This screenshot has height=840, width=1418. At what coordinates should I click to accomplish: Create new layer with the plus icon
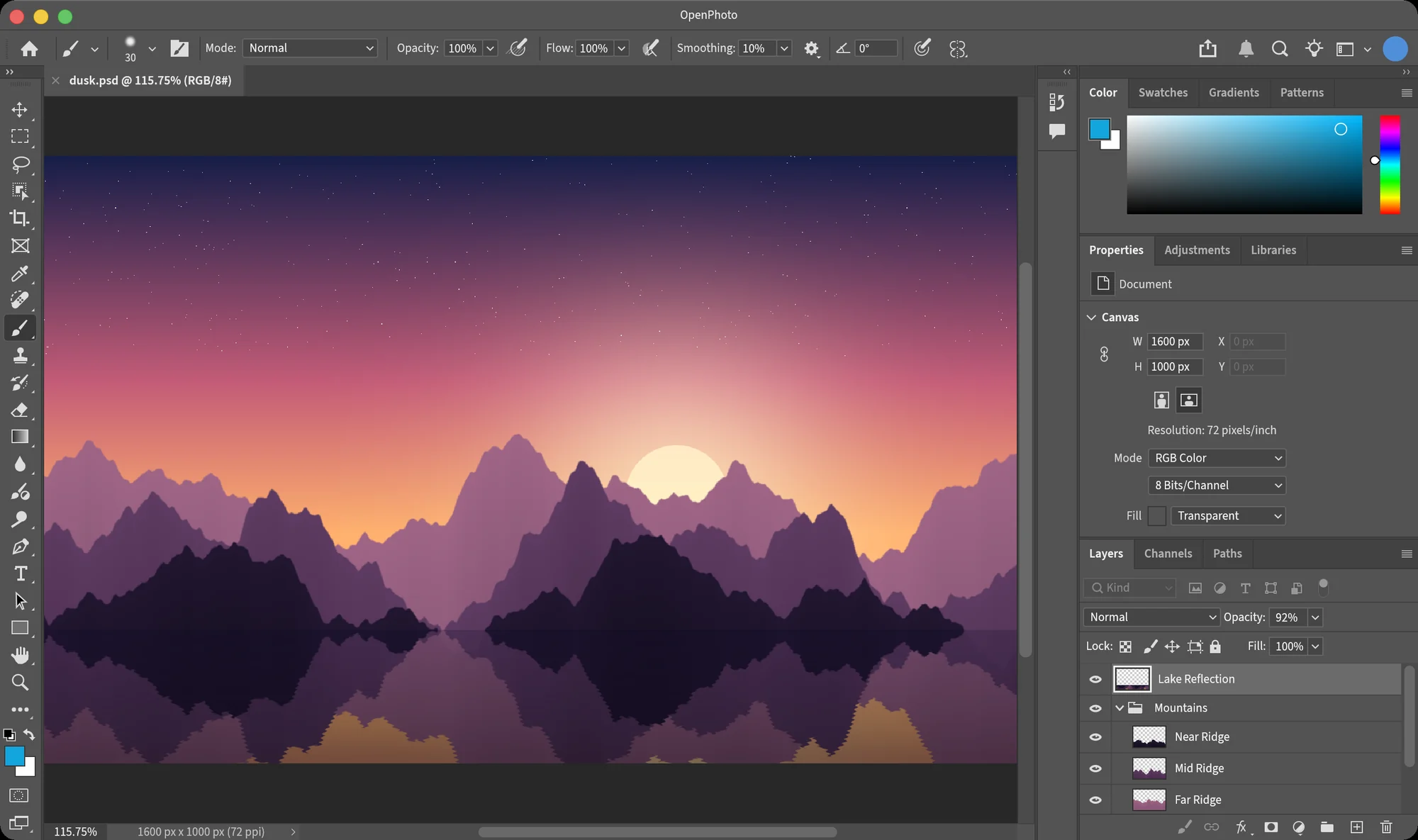[x=1356, y=827]
